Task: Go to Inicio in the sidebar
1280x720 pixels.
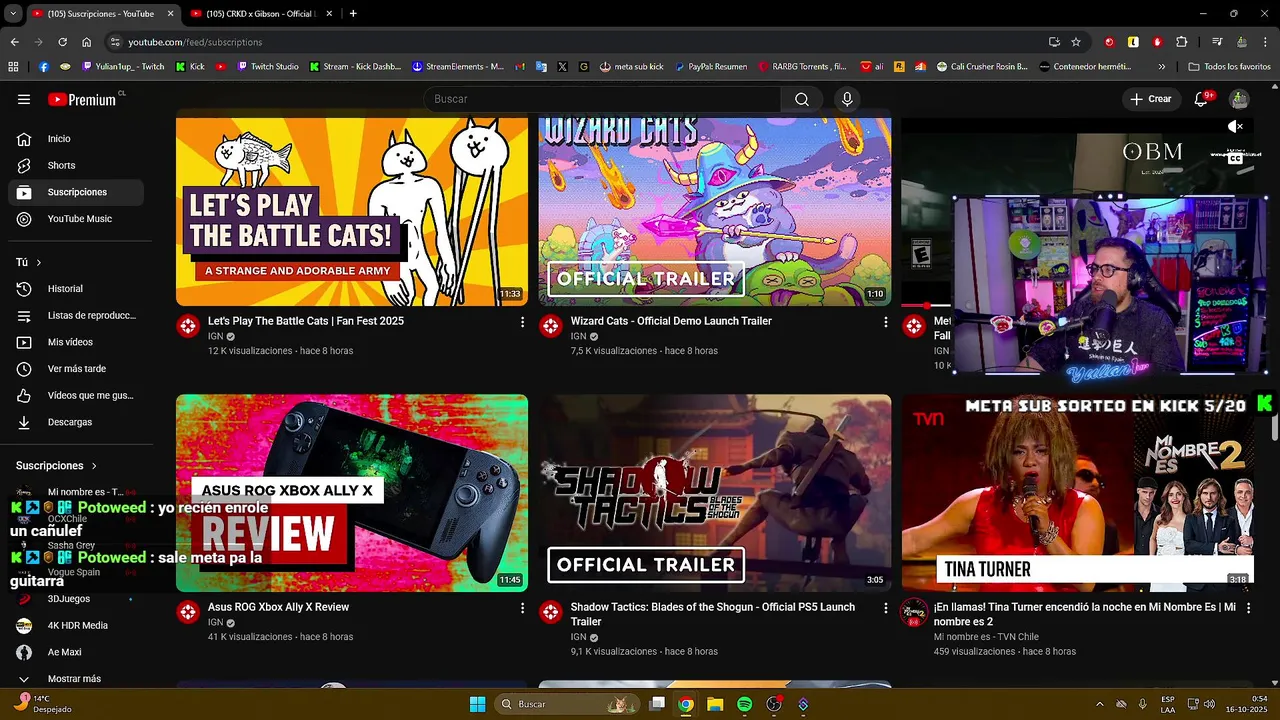Action: pos(76,139)
